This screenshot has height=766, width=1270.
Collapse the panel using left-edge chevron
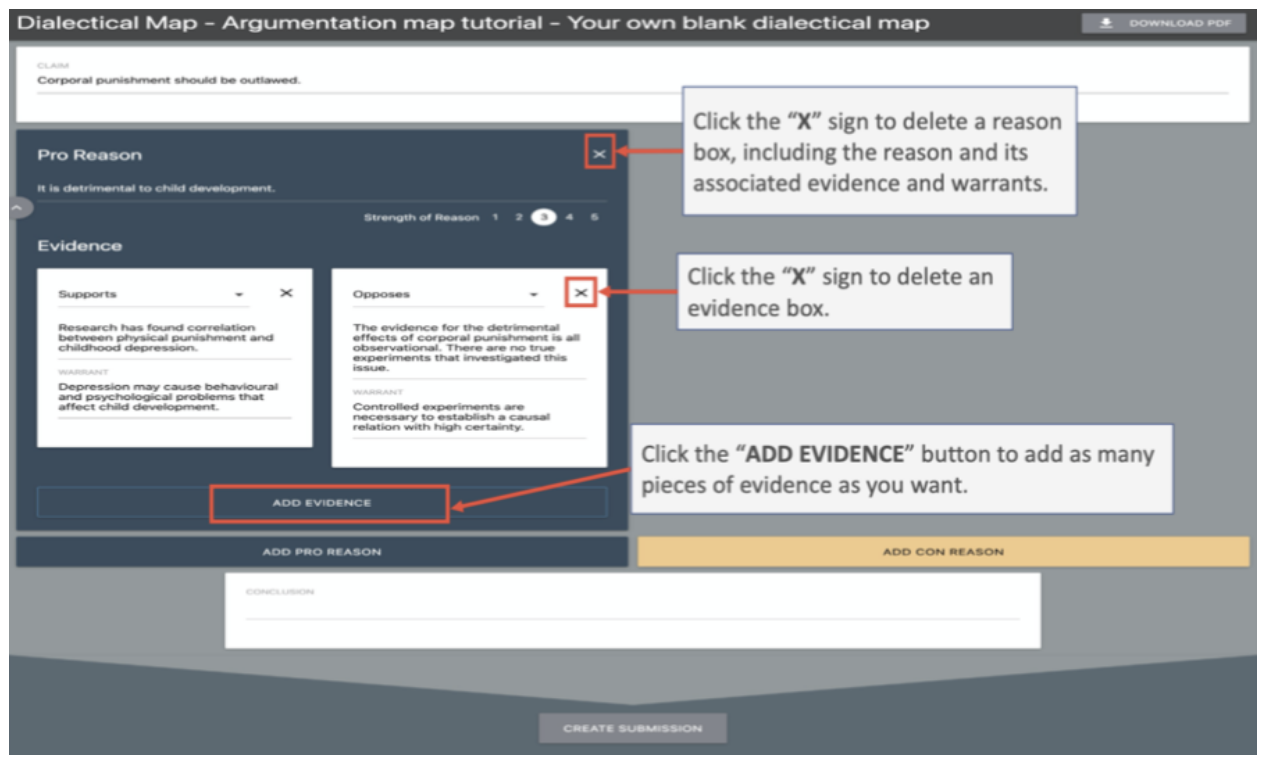(19, 207)
